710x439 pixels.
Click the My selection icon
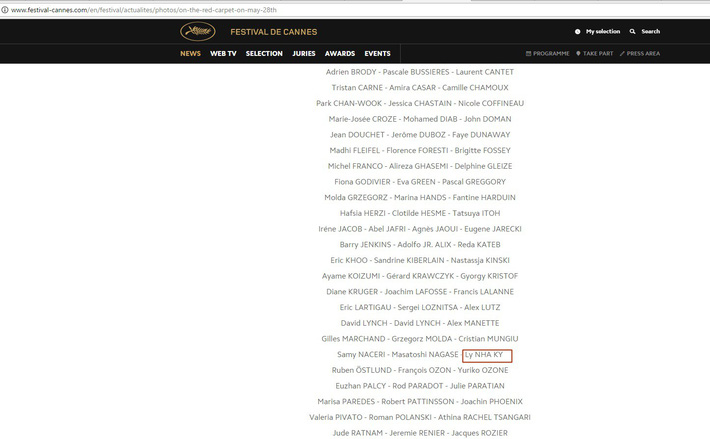tap(578, 32)
